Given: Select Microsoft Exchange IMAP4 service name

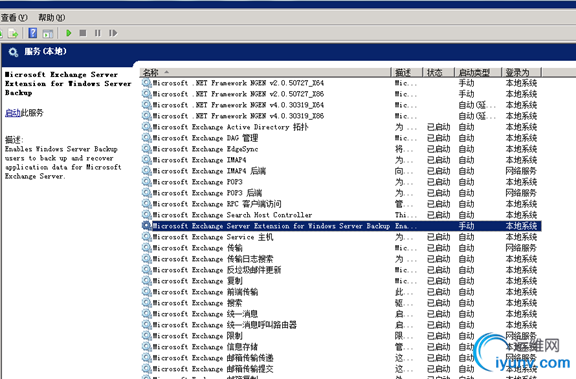Looking at the screenshot, I should tap(199, 160).
